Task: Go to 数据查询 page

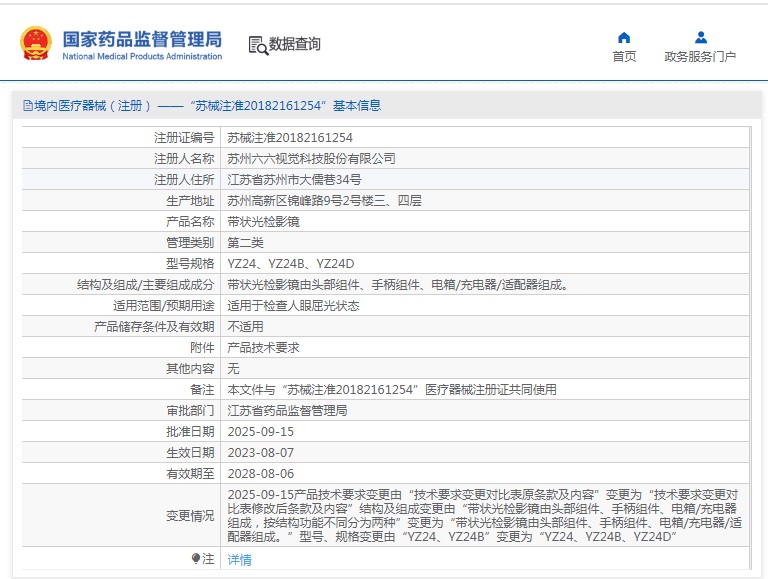Action: coord(295,44)
